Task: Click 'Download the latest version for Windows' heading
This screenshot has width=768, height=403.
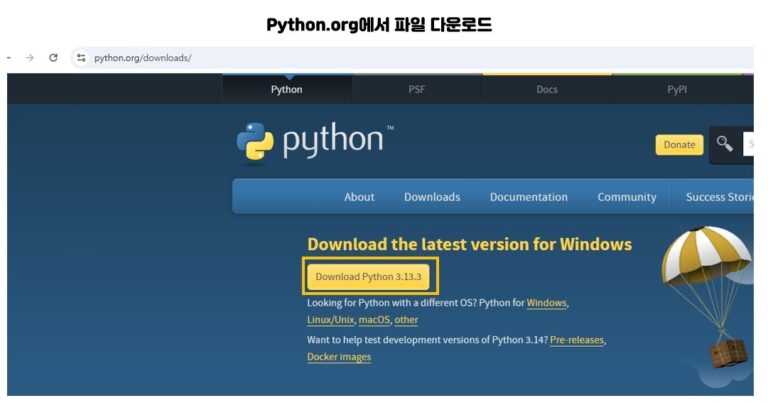Action: click(x=469, y=244)
